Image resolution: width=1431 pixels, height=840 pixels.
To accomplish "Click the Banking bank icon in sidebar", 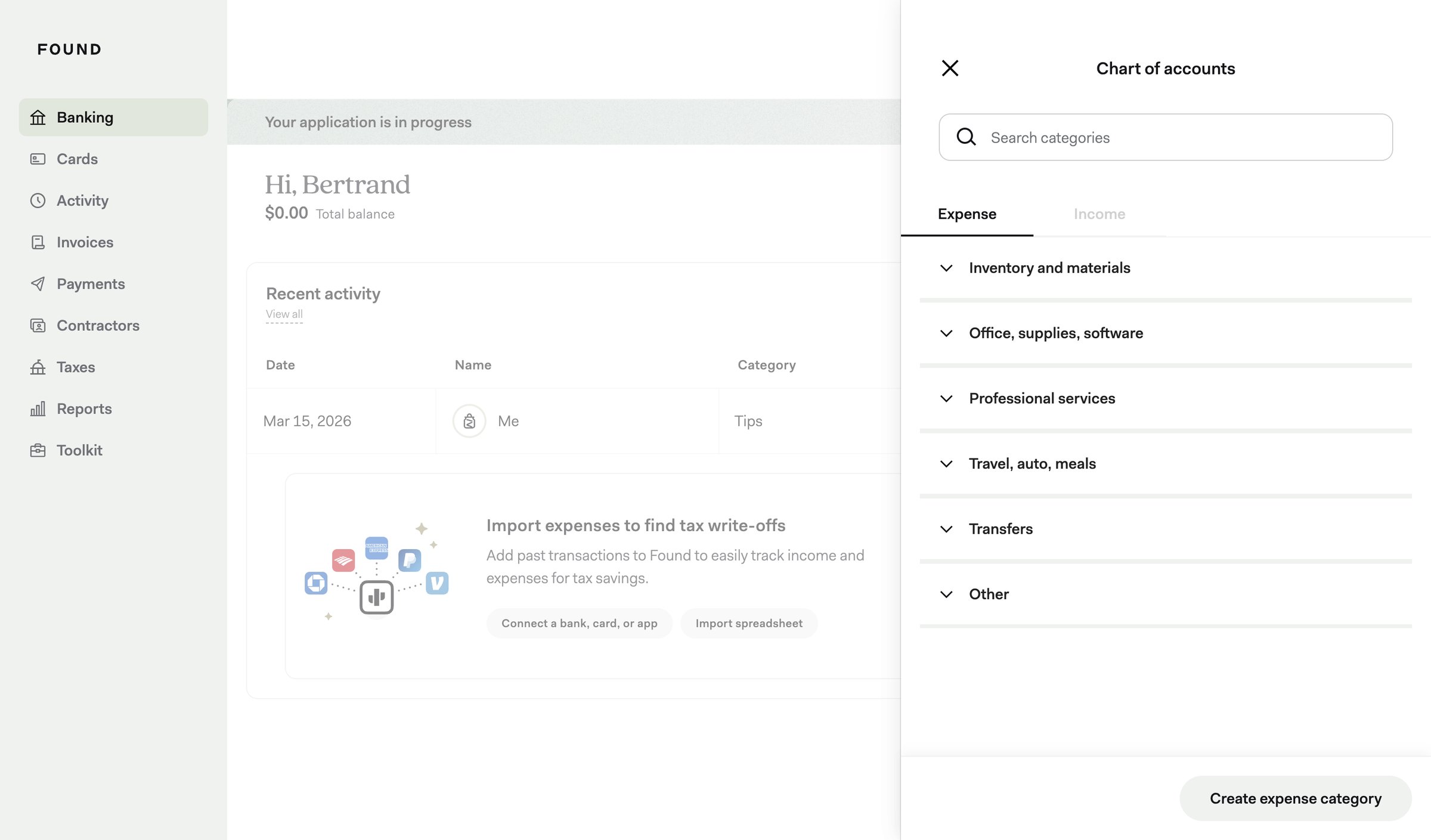I will (x=38, y=117).
